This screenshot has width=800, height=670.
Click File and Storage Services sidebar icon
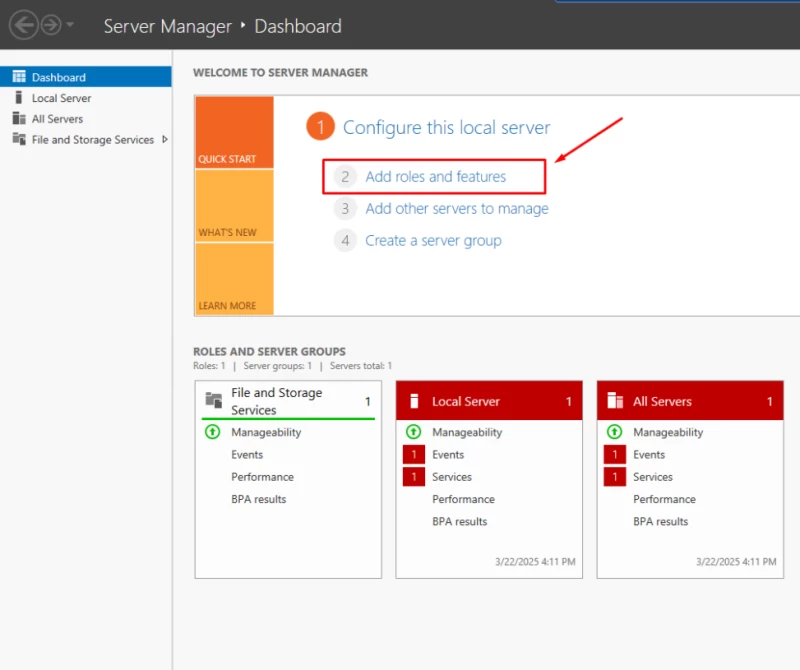[x=19, y=139]
